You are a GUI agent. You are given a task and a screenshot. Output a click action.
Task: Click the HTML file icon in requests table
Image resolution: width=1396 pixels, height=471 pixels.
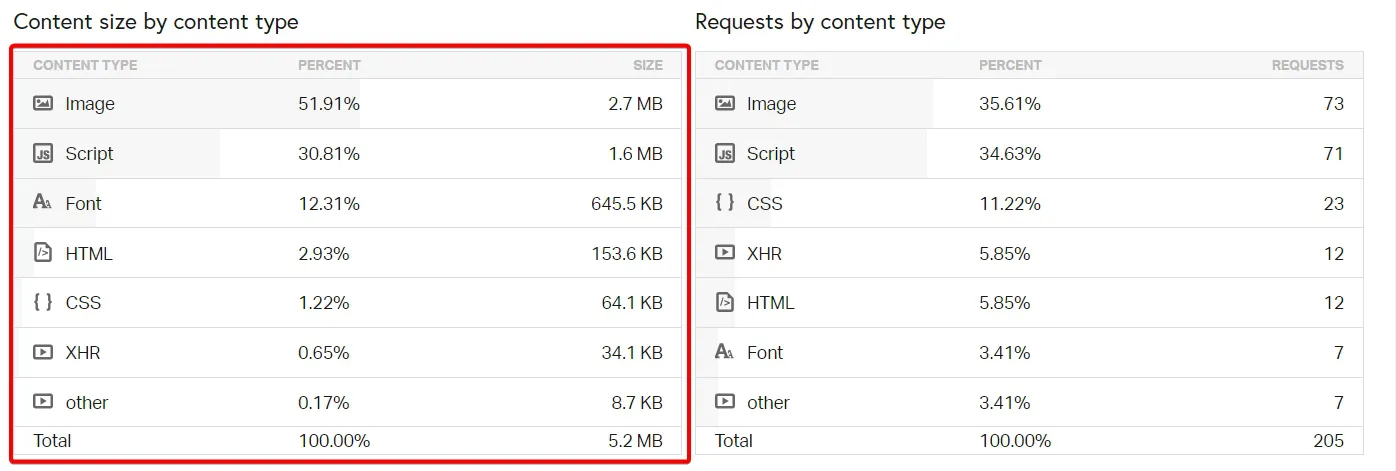725,303
